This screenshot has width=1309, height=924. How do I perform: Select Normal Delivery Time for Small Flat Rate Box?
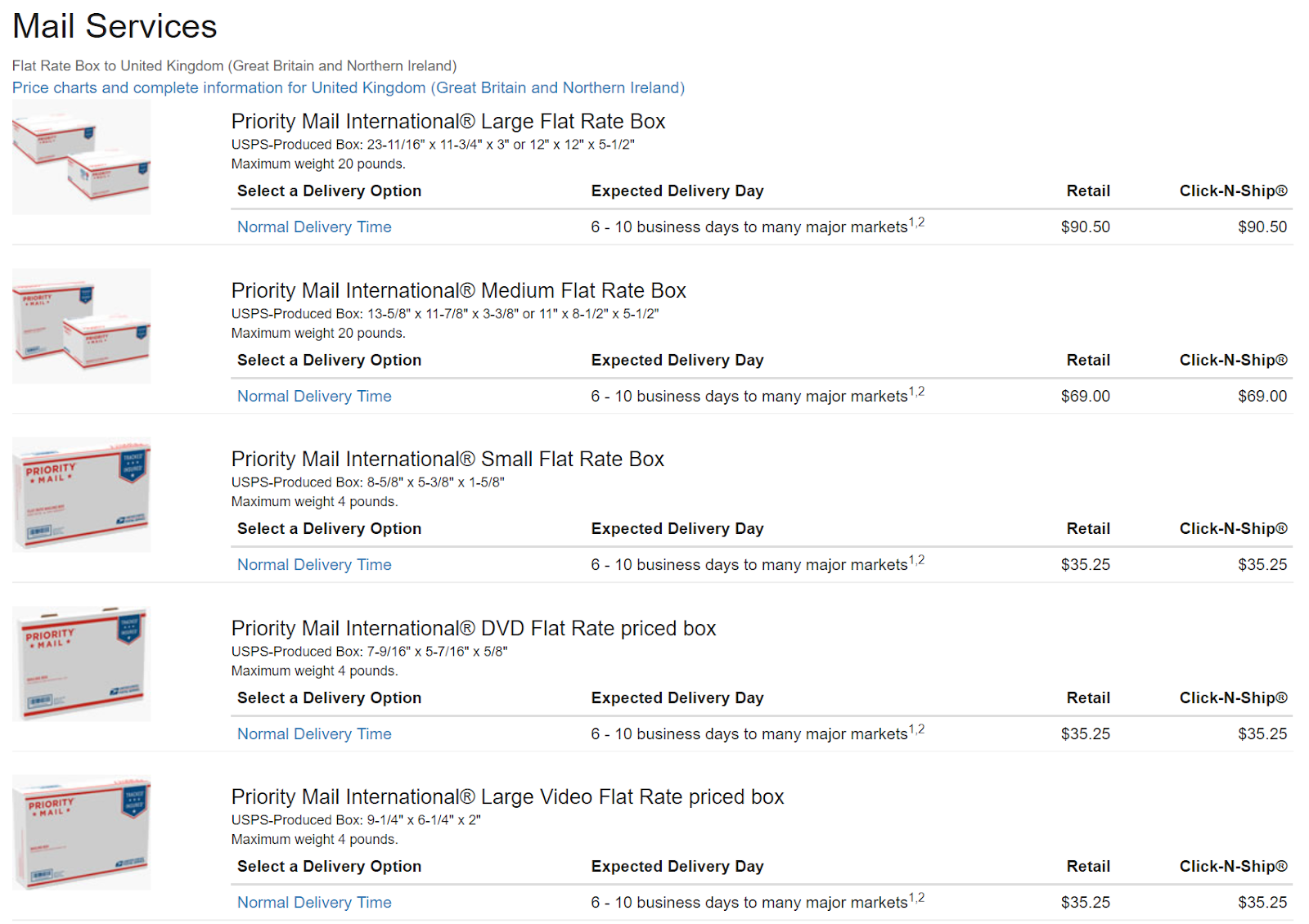point(314,565)
